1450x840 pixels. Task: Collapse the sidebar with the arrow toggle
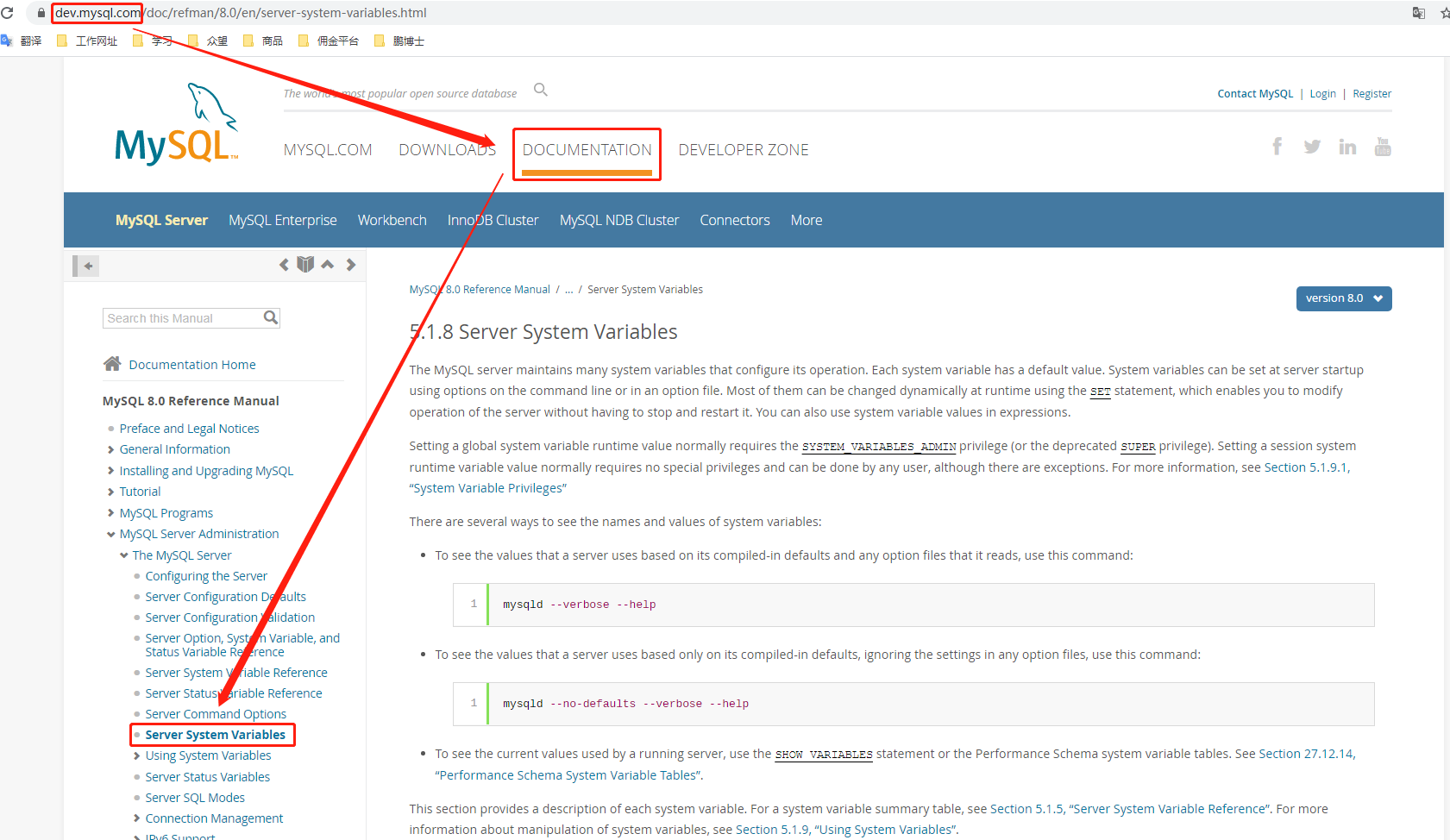(x=86, y=266)
